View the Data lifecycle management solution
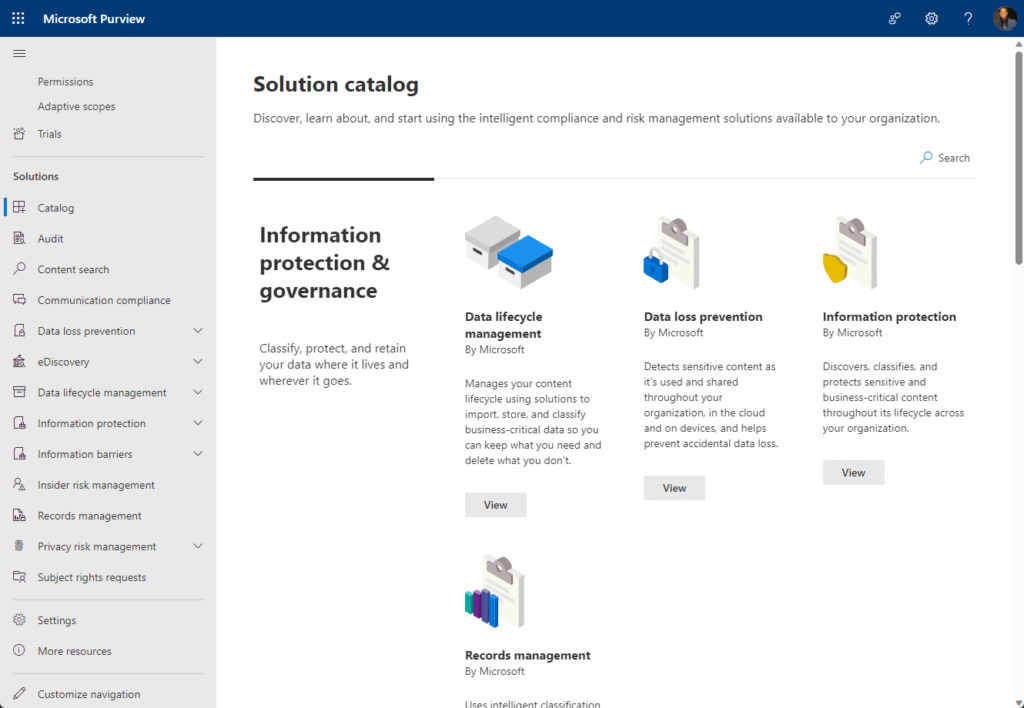Viewport: 1024px width, 708px height. (496, 505)
